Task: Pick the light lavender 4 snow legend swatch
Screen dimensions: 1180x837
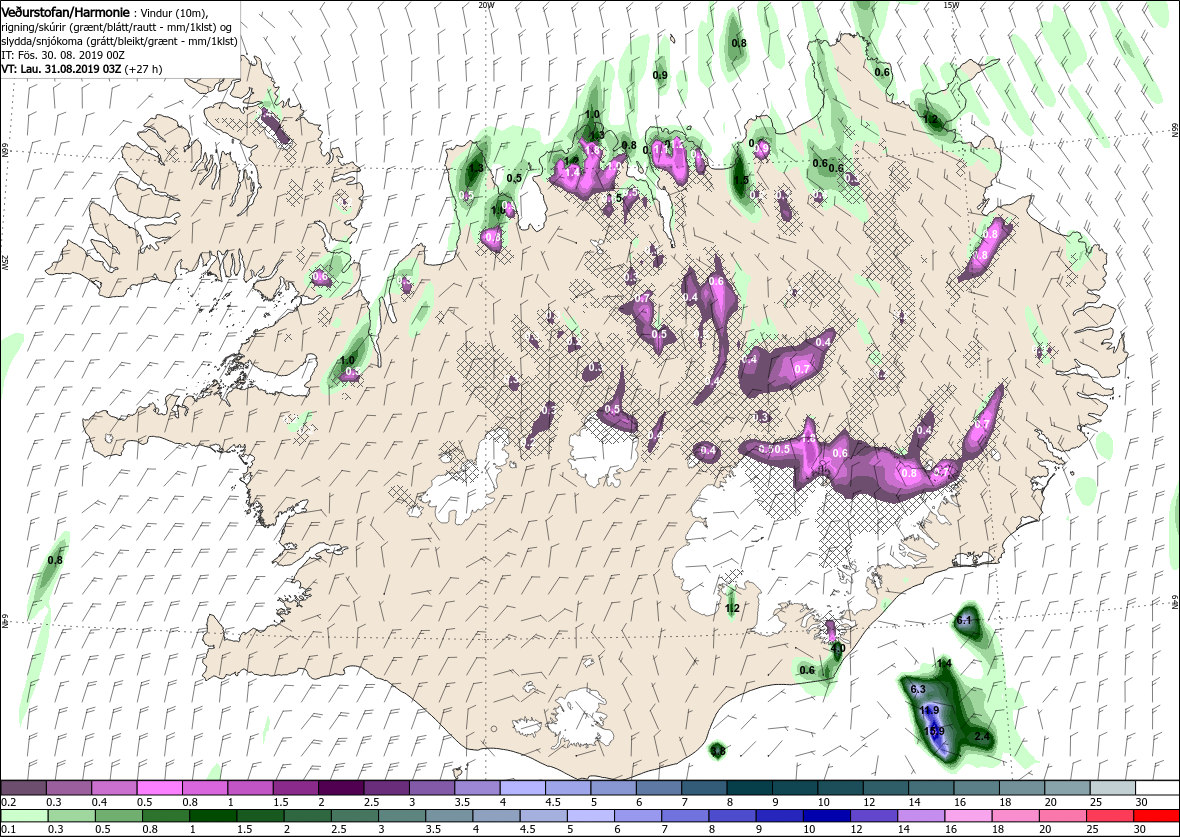Action: point(522,787)
